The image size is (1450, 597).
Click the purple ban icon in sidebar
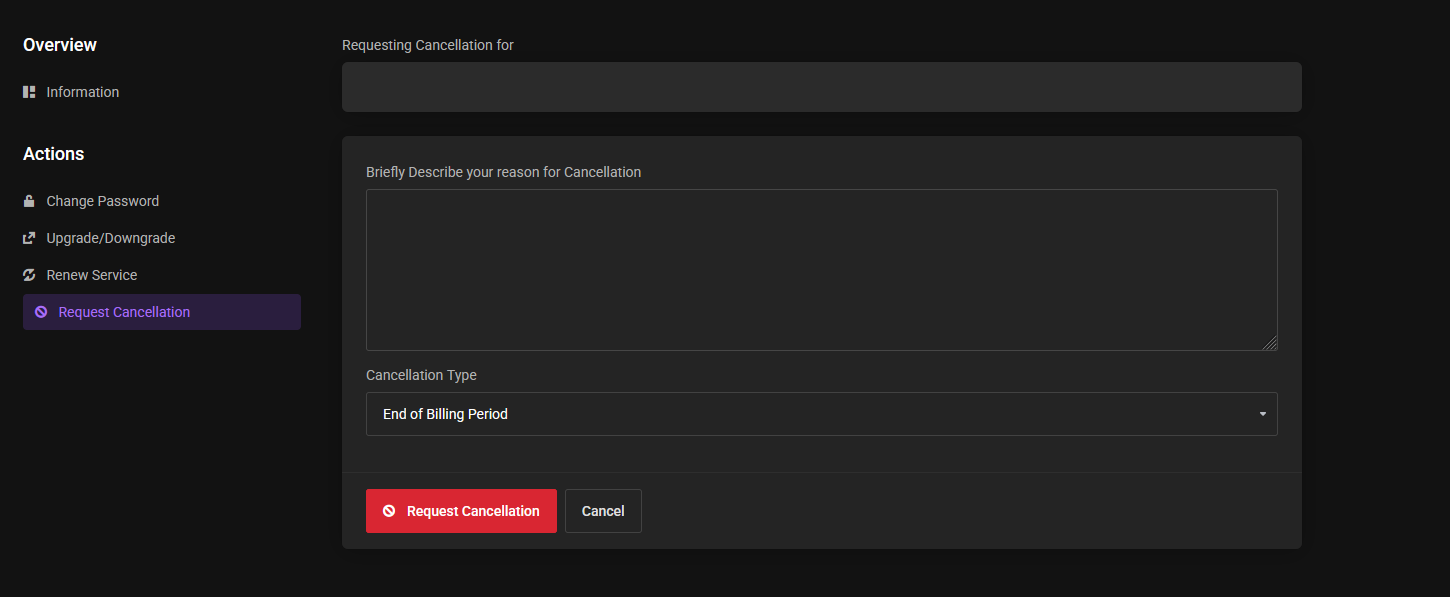coord(41,312)
